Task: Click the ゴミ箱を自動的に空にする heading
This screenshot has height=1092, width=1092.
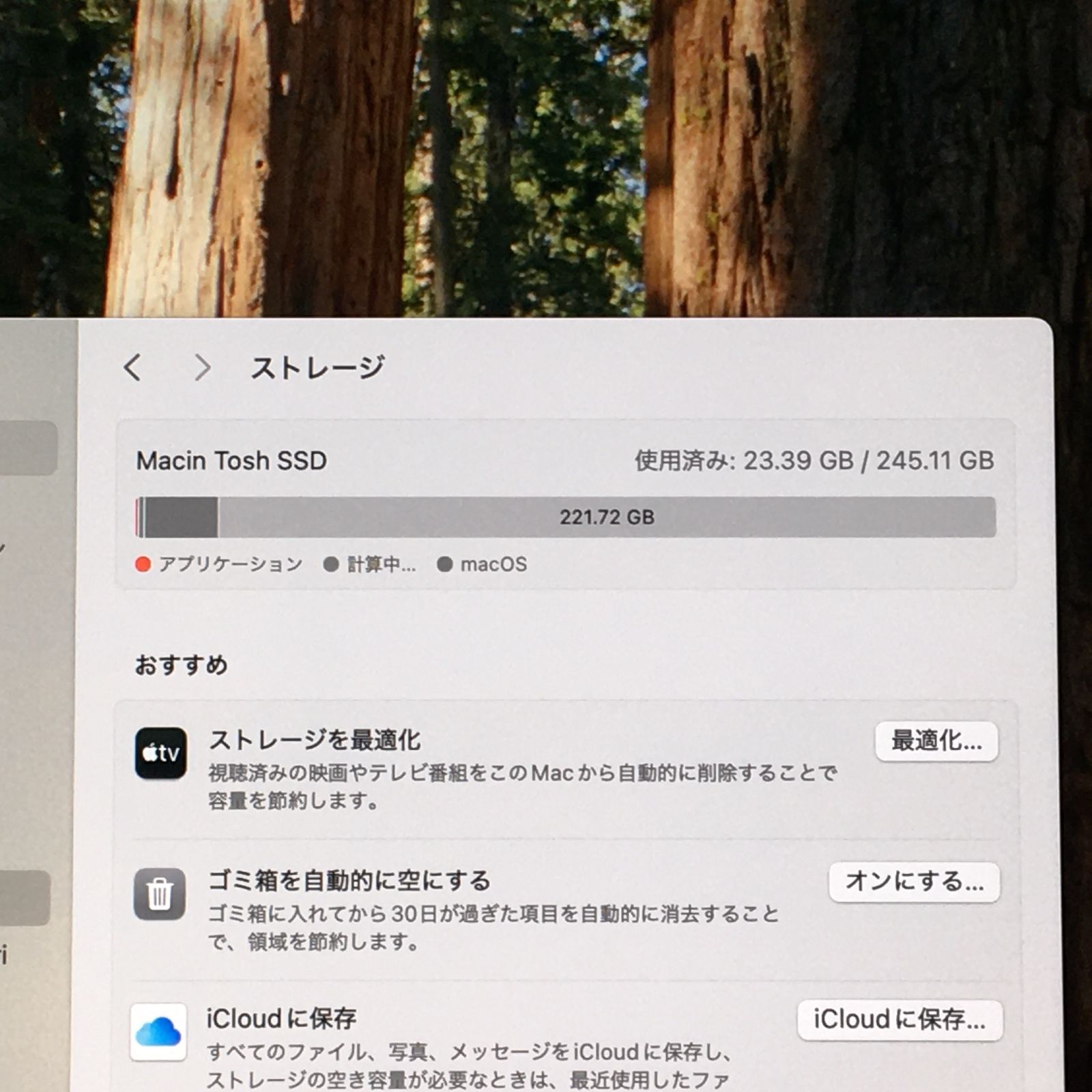Action: point(349,880)
